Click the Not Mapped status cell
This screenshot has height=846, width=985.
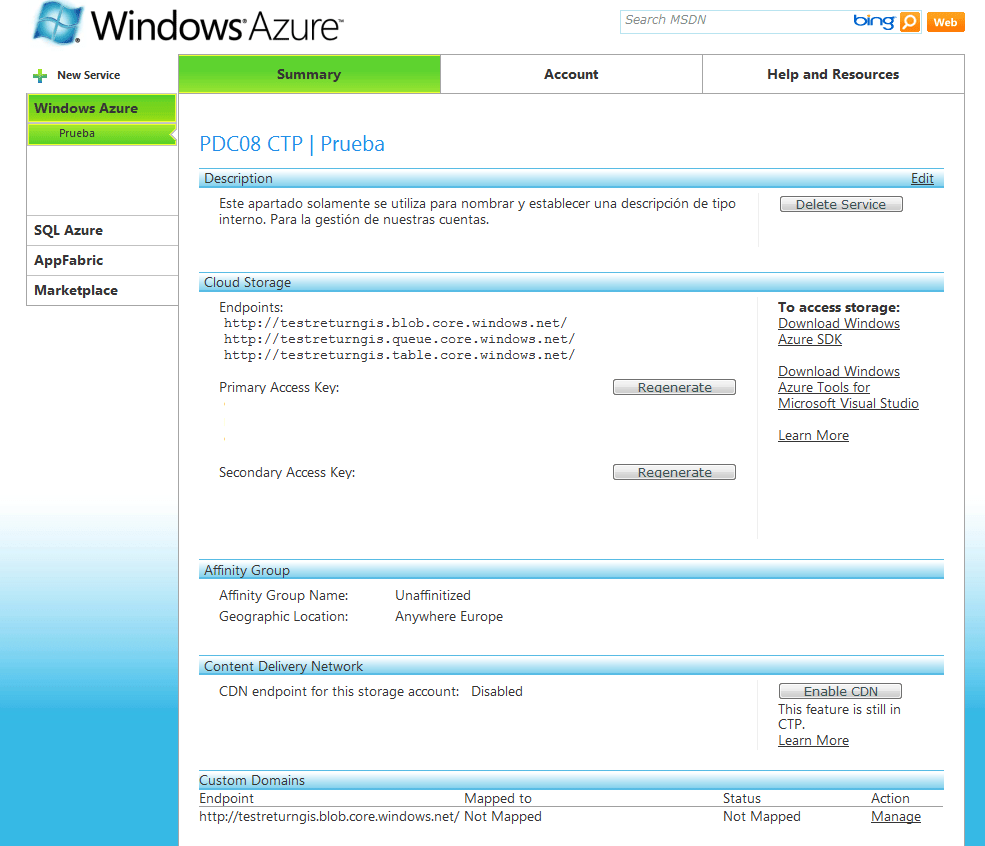click(x=761, y=816)
